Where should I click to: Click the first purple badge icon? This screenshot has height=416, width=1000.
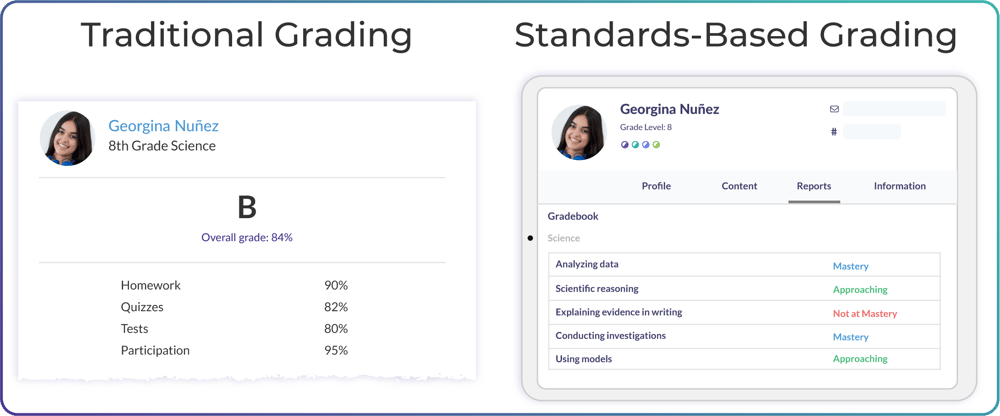click(626, 145)
